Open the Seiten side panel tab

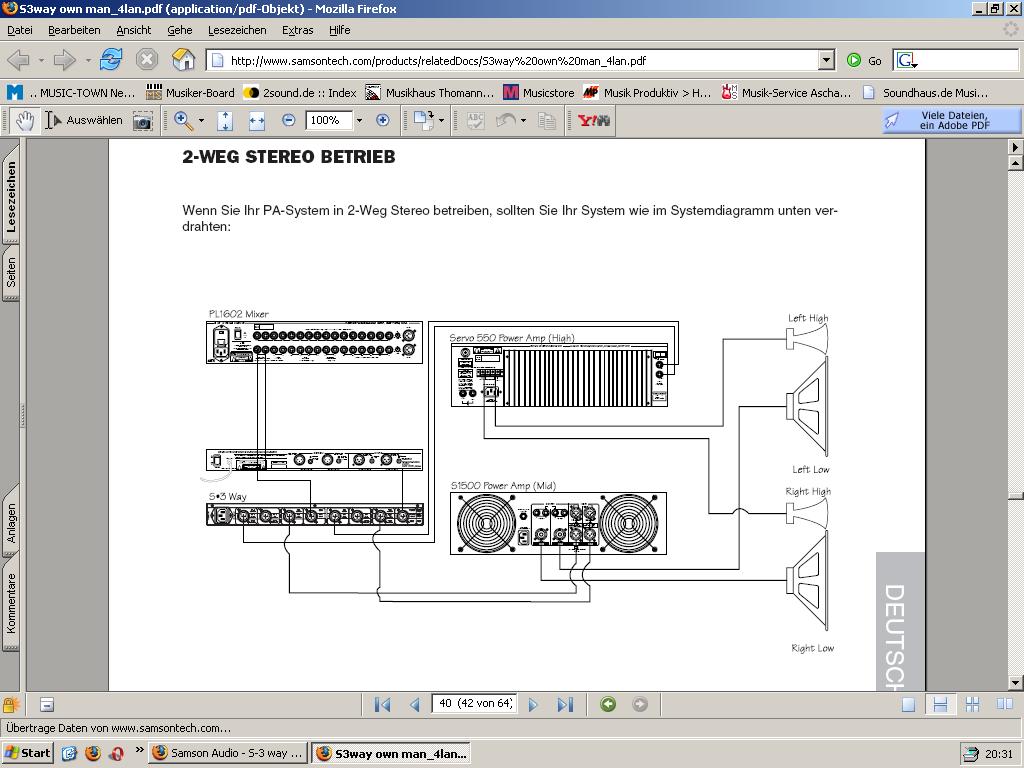pos(11,273)
